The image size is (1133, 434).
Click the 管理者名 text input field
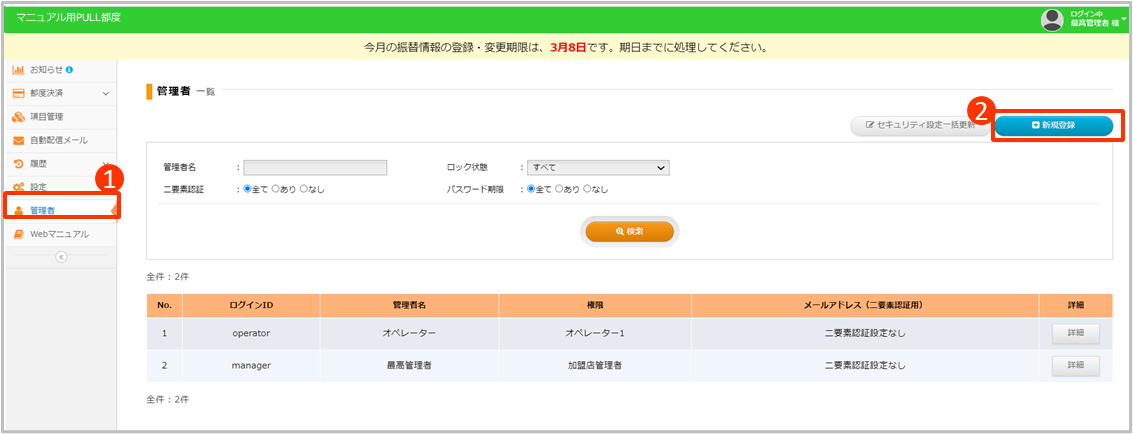click(314, 168)
